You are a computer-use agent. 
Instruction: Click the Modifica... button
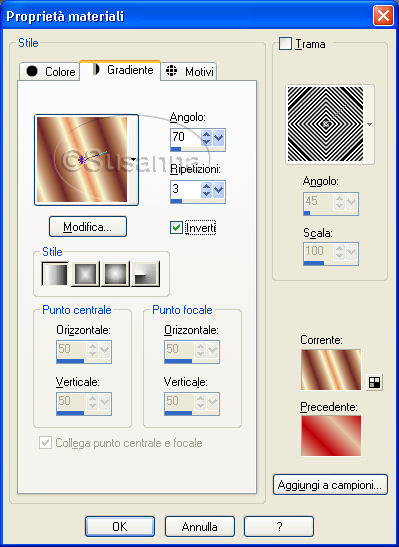pyautogui.click(x=88, y=227)
